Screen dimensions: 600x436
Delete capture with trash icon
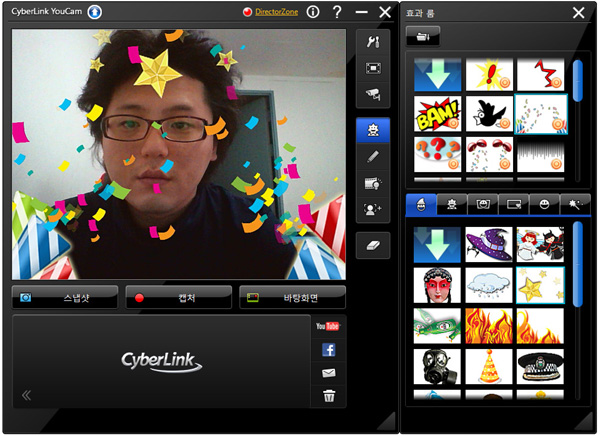point(329,396)
